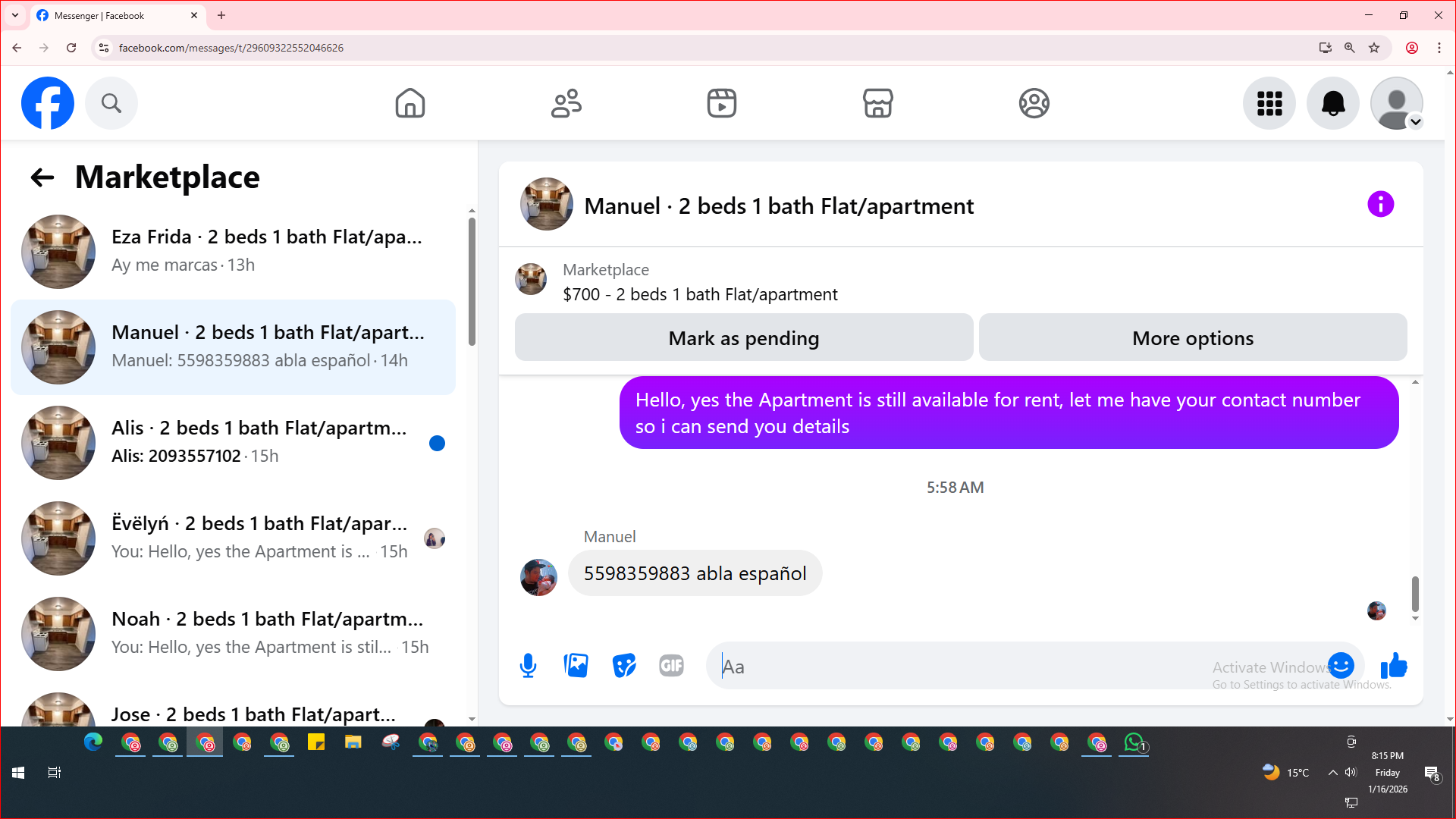Show hidden system tray icons
Viewport: 1456px width, 819px height.
tap(1332, 773)
